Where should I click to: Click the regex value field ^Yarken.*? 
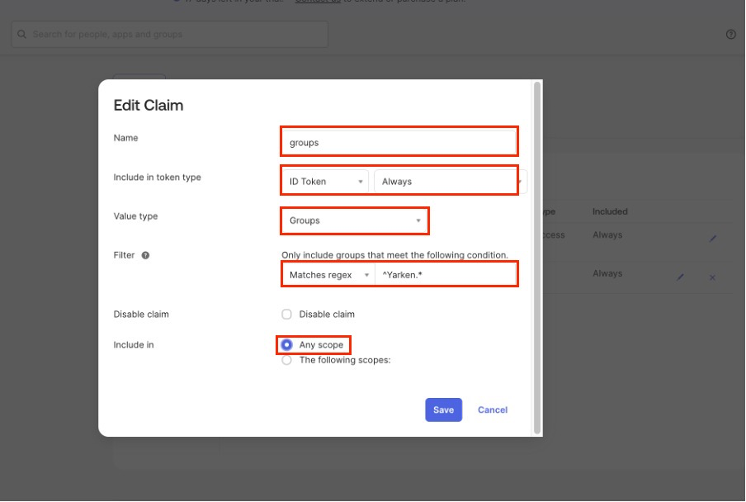pos(446,275)
